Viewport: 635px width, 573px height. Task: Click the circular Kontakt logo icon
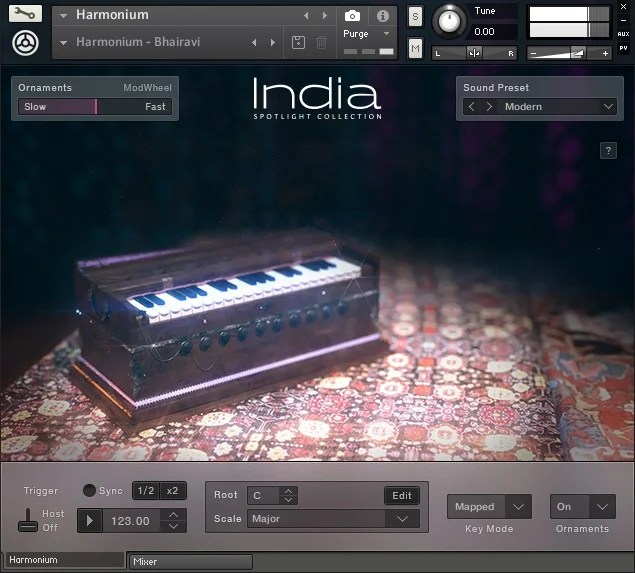(25, 43)
